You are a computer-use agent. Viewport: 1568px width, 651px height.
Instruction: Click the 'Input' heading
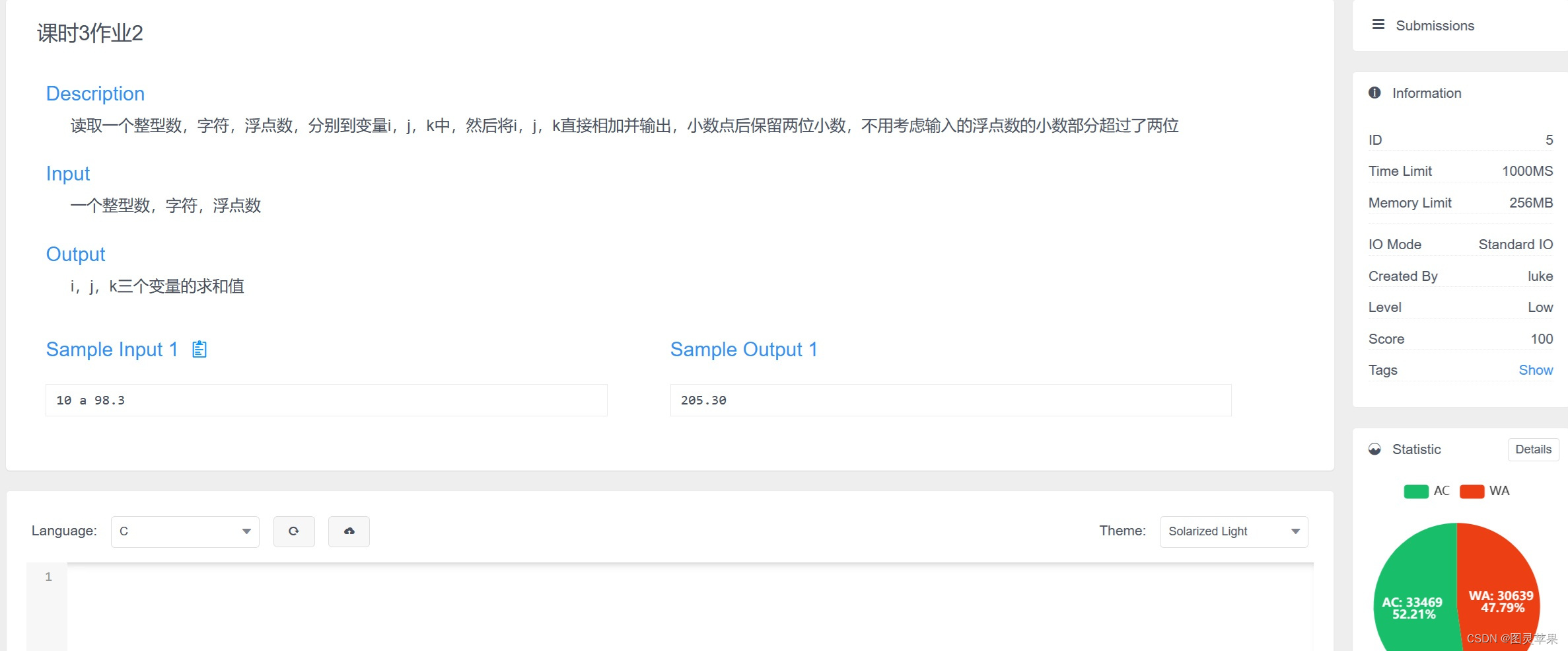pos(68,173)
